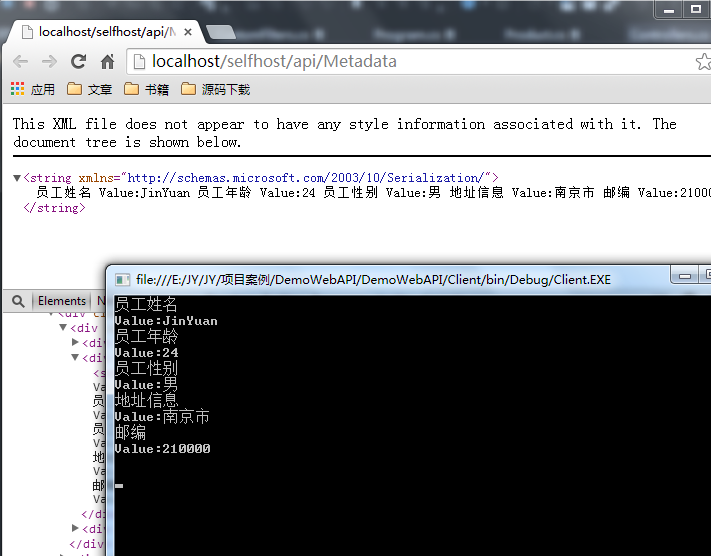This screenshot has height=556, width=711.
Task: Open the 书籍 bookmark folder
Action: 146,89
